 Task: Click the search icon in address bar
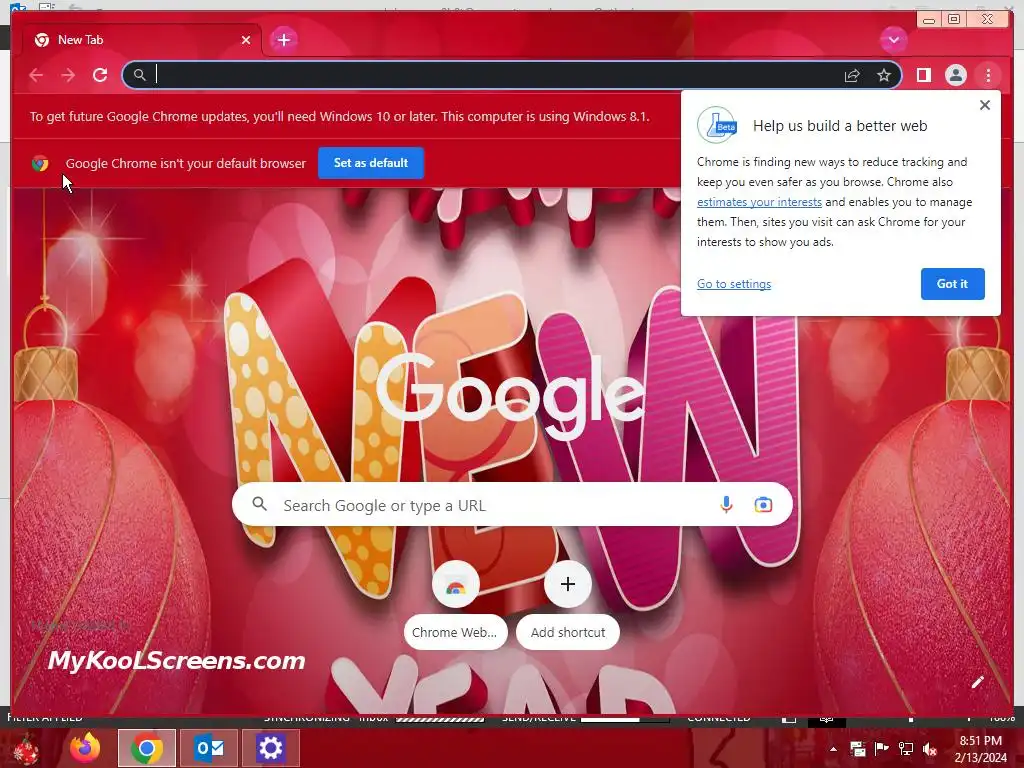pyautogui.click(x=140, y=75)
